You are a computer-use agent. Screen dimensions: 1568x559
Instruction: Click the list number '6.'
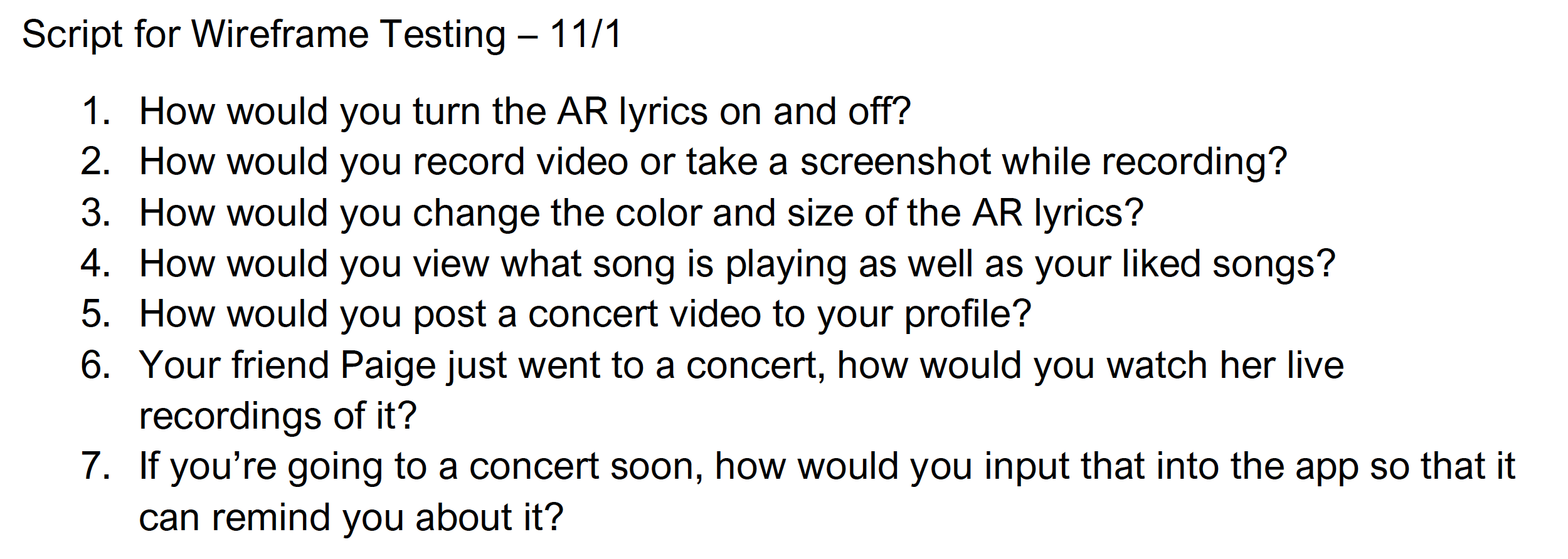[96, 366]
